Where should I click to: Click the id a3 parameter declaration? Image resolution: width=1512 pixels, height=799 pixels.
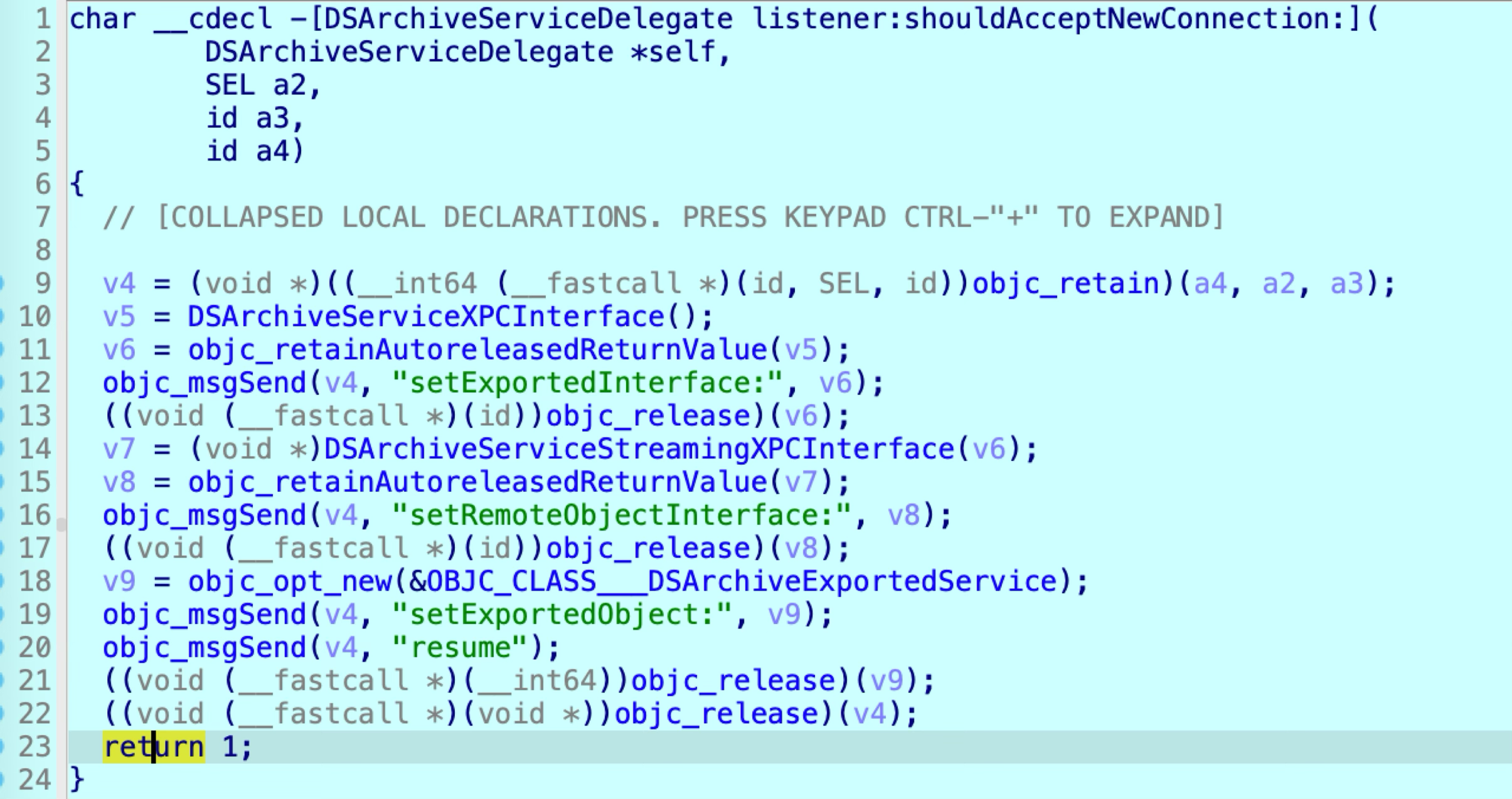(x=247, y=119)
